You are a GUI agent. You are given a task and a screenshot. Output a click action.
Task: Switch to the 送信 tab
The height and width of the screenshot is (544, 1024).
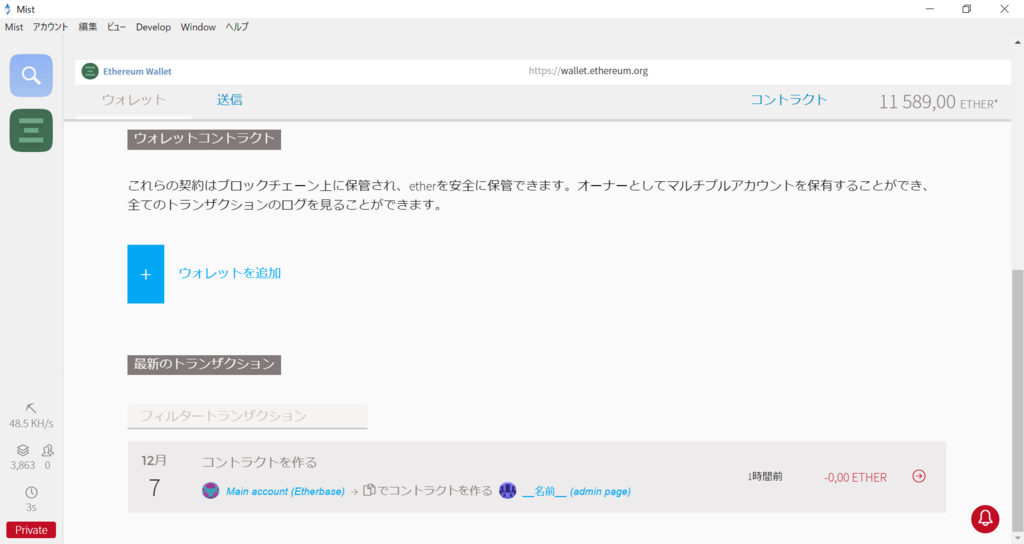pos(230,100)
